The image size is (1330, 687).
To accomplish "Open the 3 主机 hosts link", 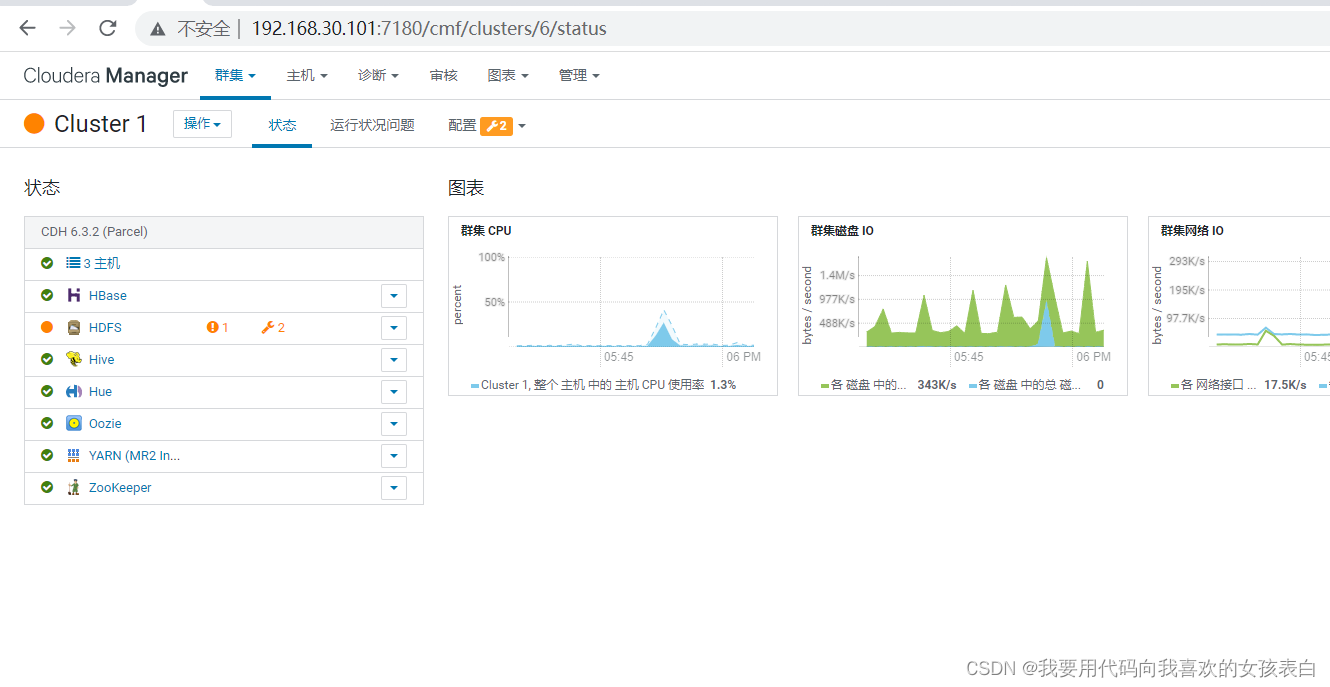I will [102, 263].
